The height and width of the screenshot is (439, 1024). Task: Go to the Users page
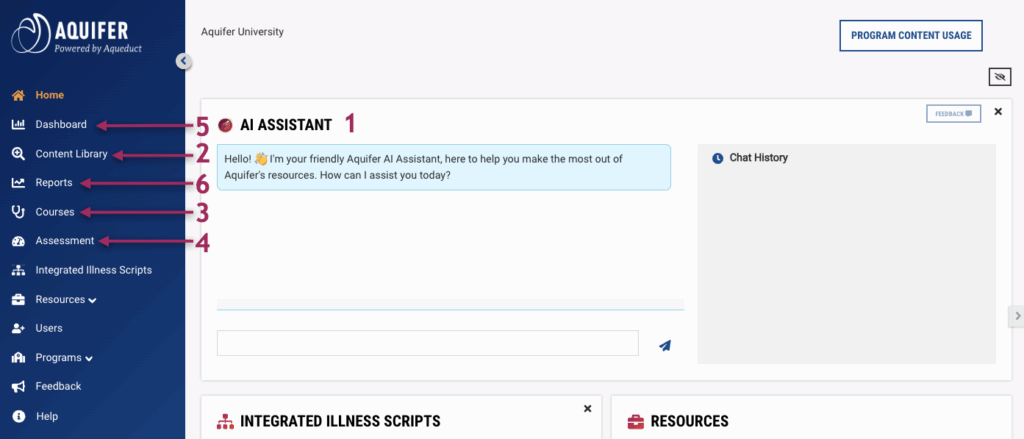tap(48, 328)
